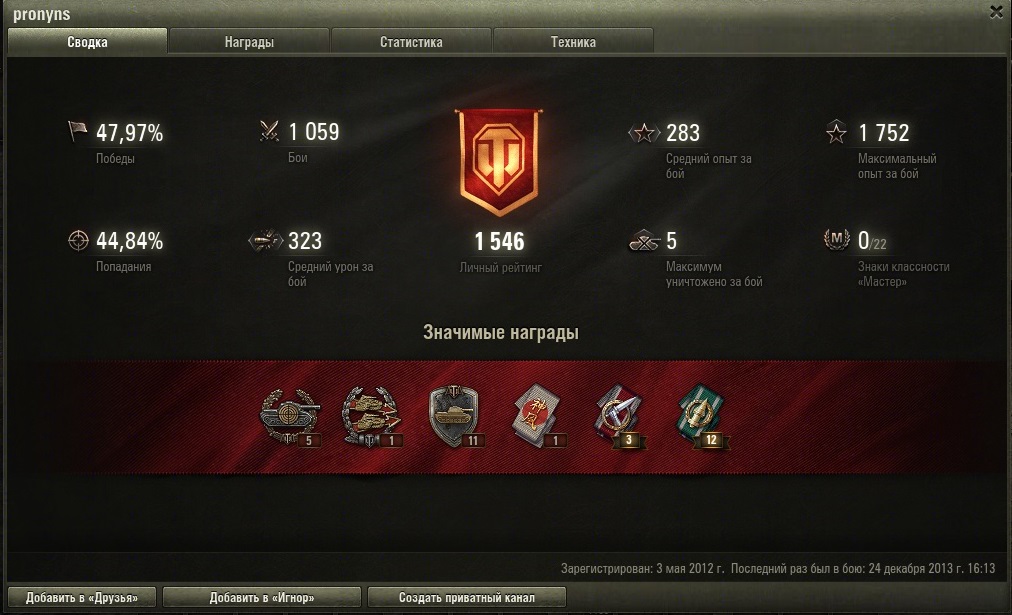Click the crosshair hit ratio icon

[78, 240]
